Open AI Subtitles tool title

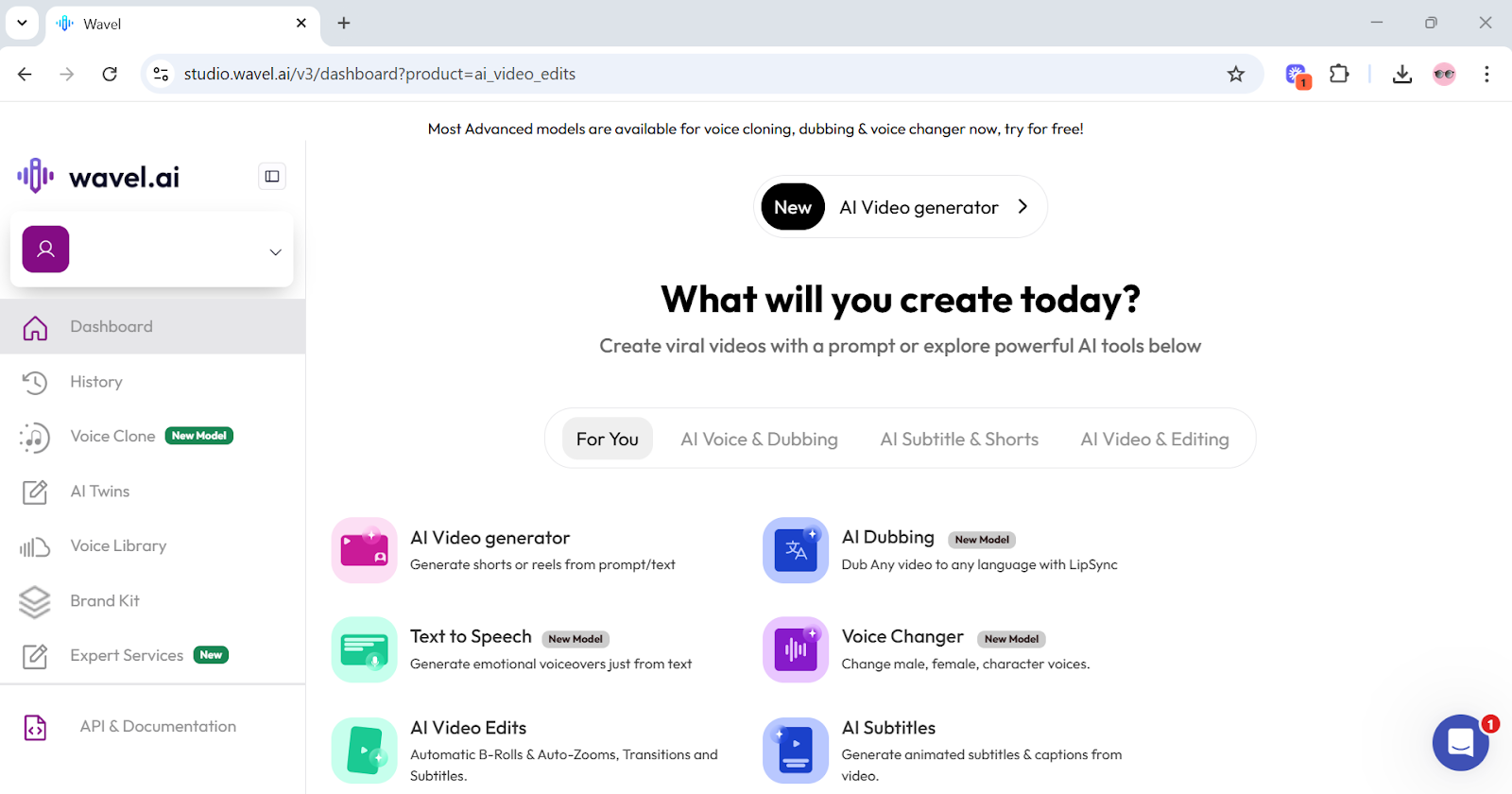tap(888, 728)
